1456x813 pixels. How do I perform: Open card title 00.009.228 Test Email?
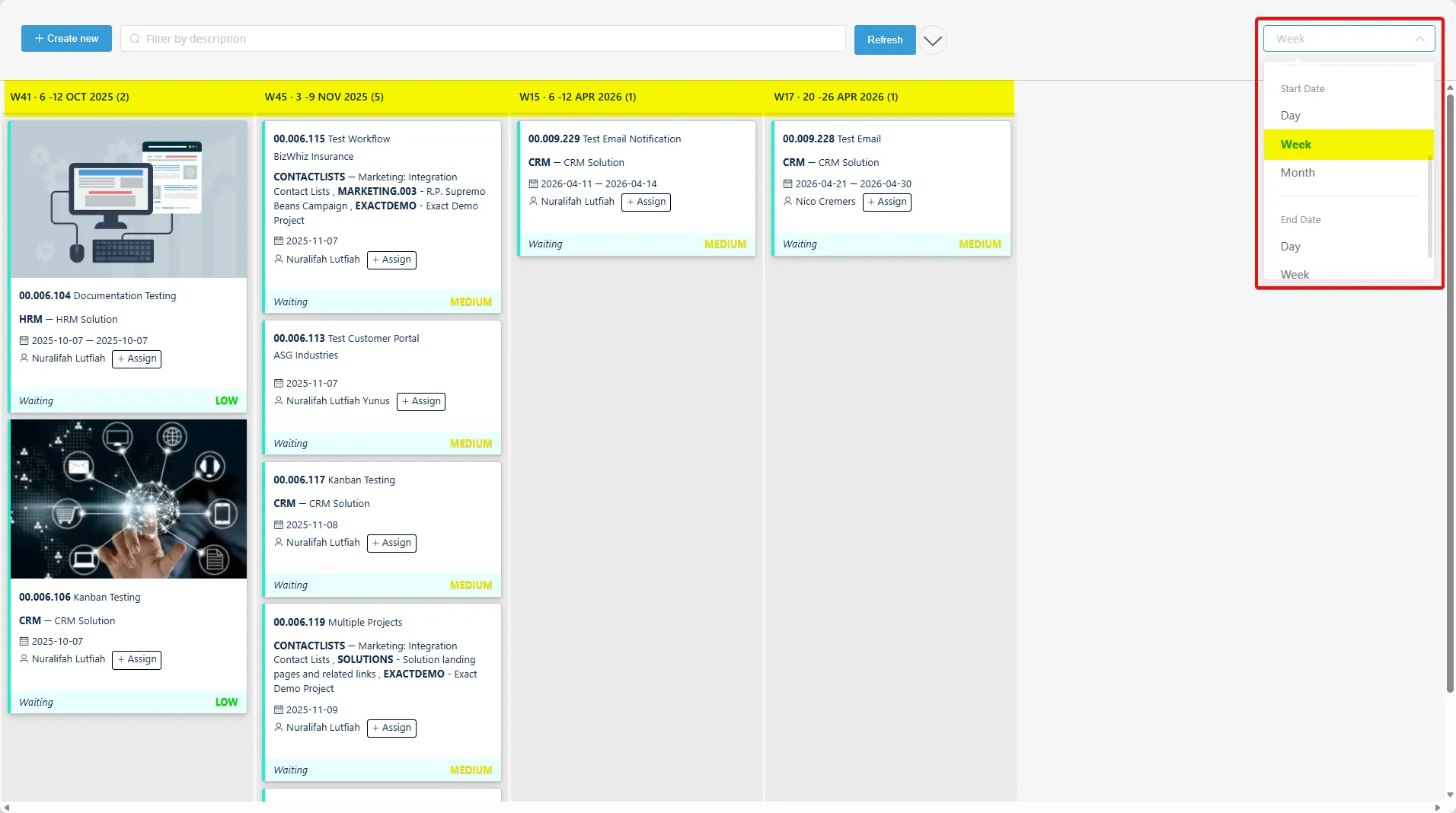[x=832, y=139]
